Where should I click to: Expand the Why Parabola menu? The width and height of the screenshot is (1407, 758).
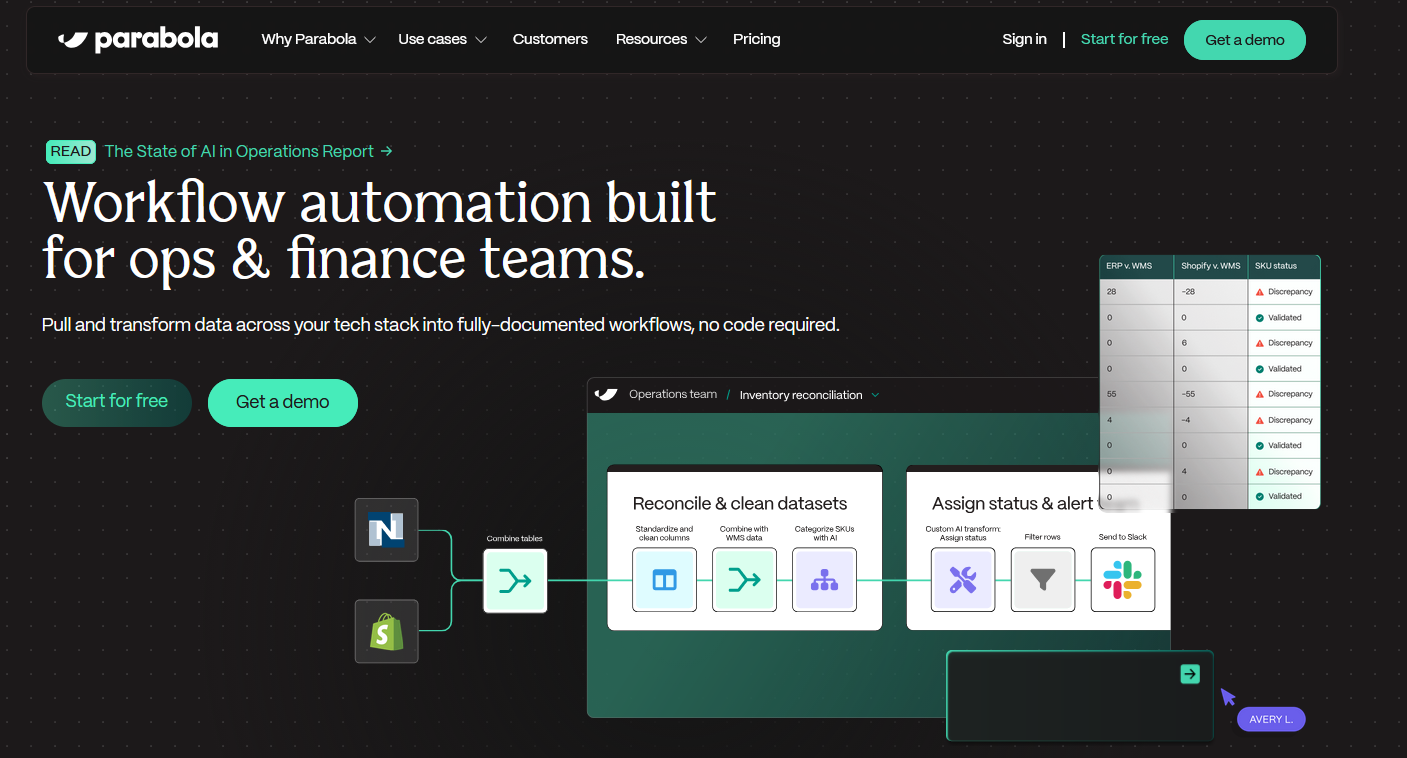click(318, 40)
